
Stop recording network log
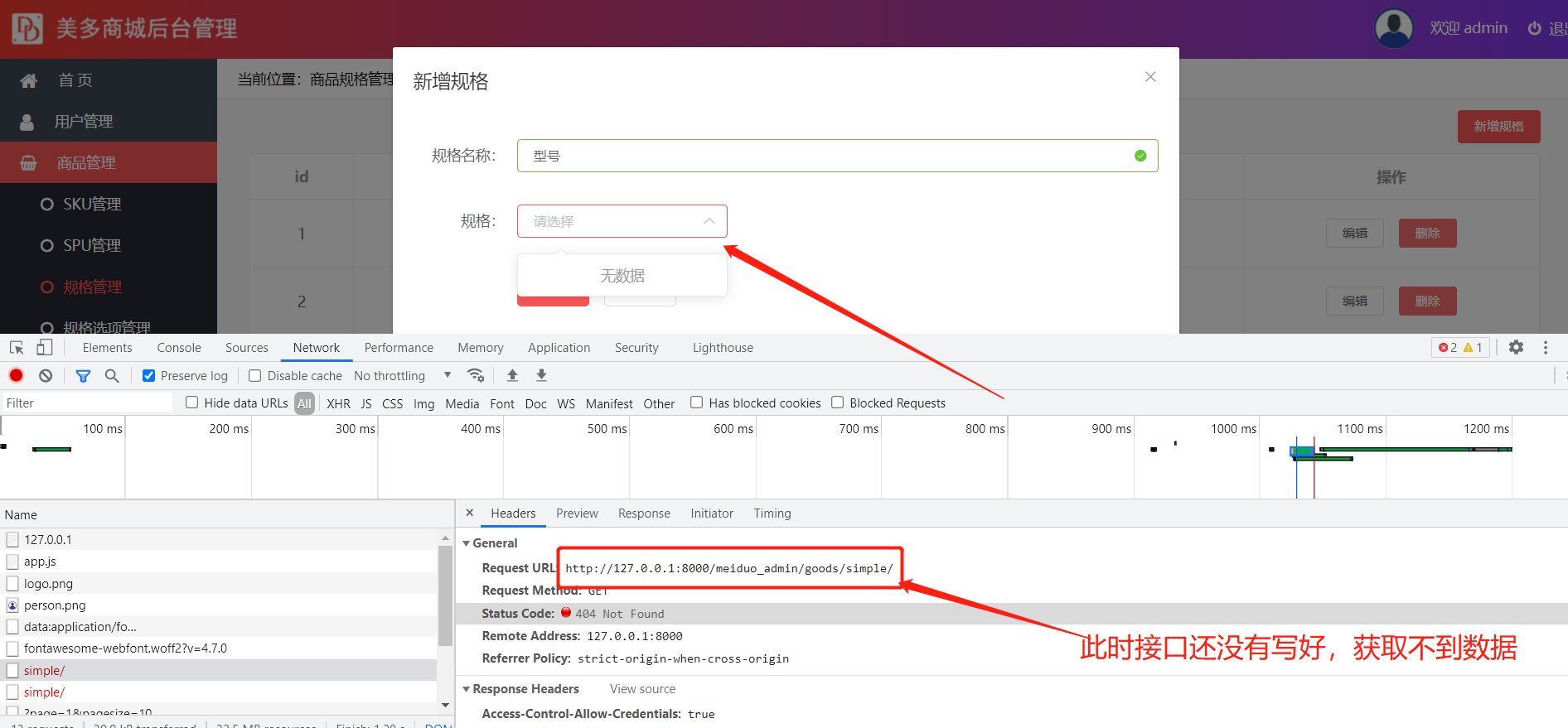pos(16,375)
